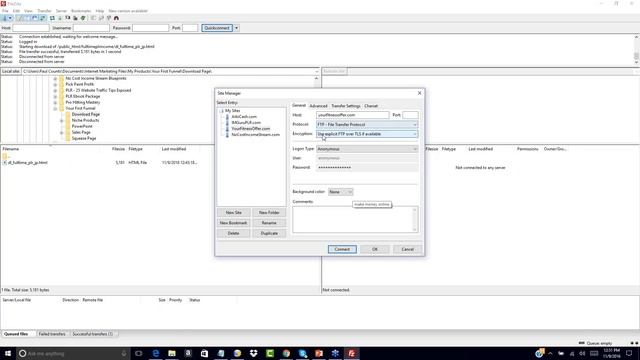Viewport: 640px width, 360px height.
Task: Click the New Bookmark button
Action: coord(233,223)
